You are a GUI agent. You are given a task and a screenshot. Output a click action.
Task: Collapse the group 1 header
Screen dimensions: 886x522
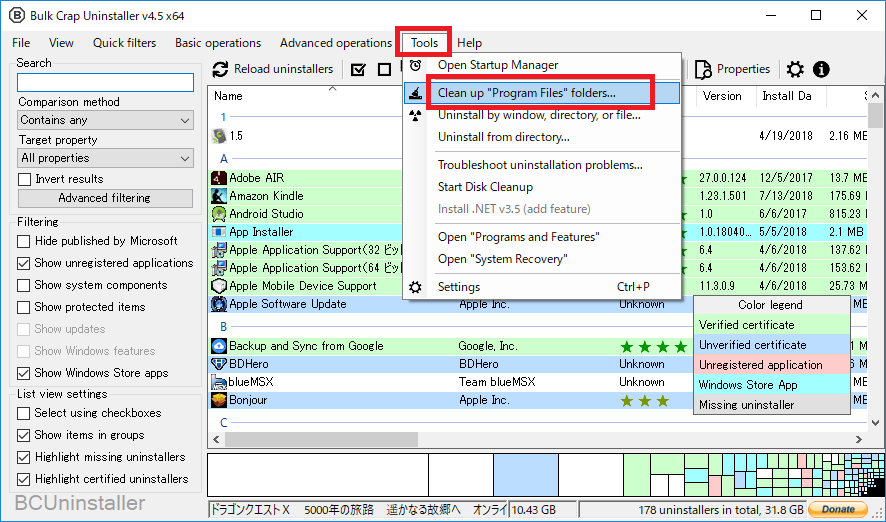(x=224, y=118)
